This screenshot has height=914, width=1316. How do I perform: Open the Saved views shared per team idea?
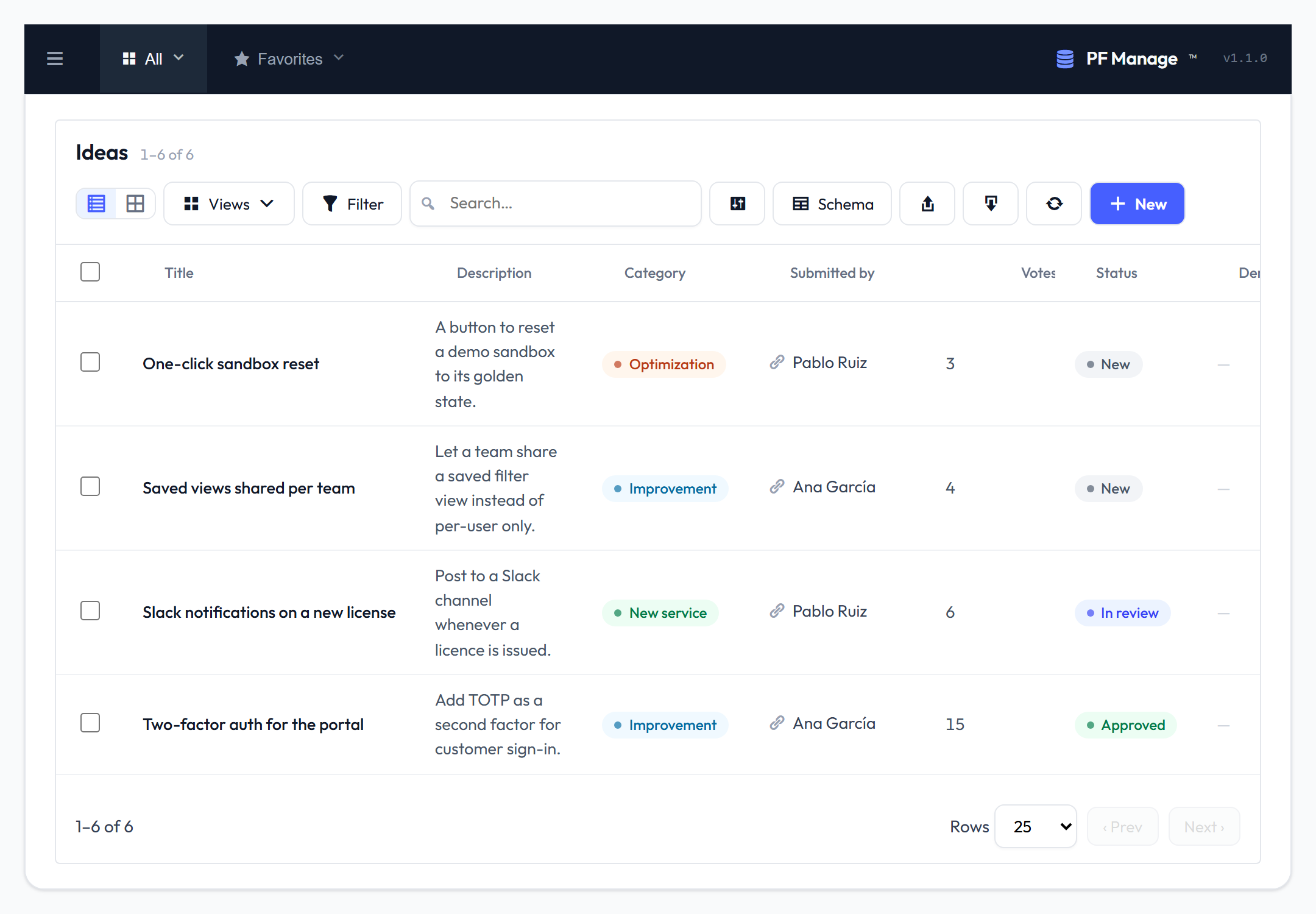249,488
